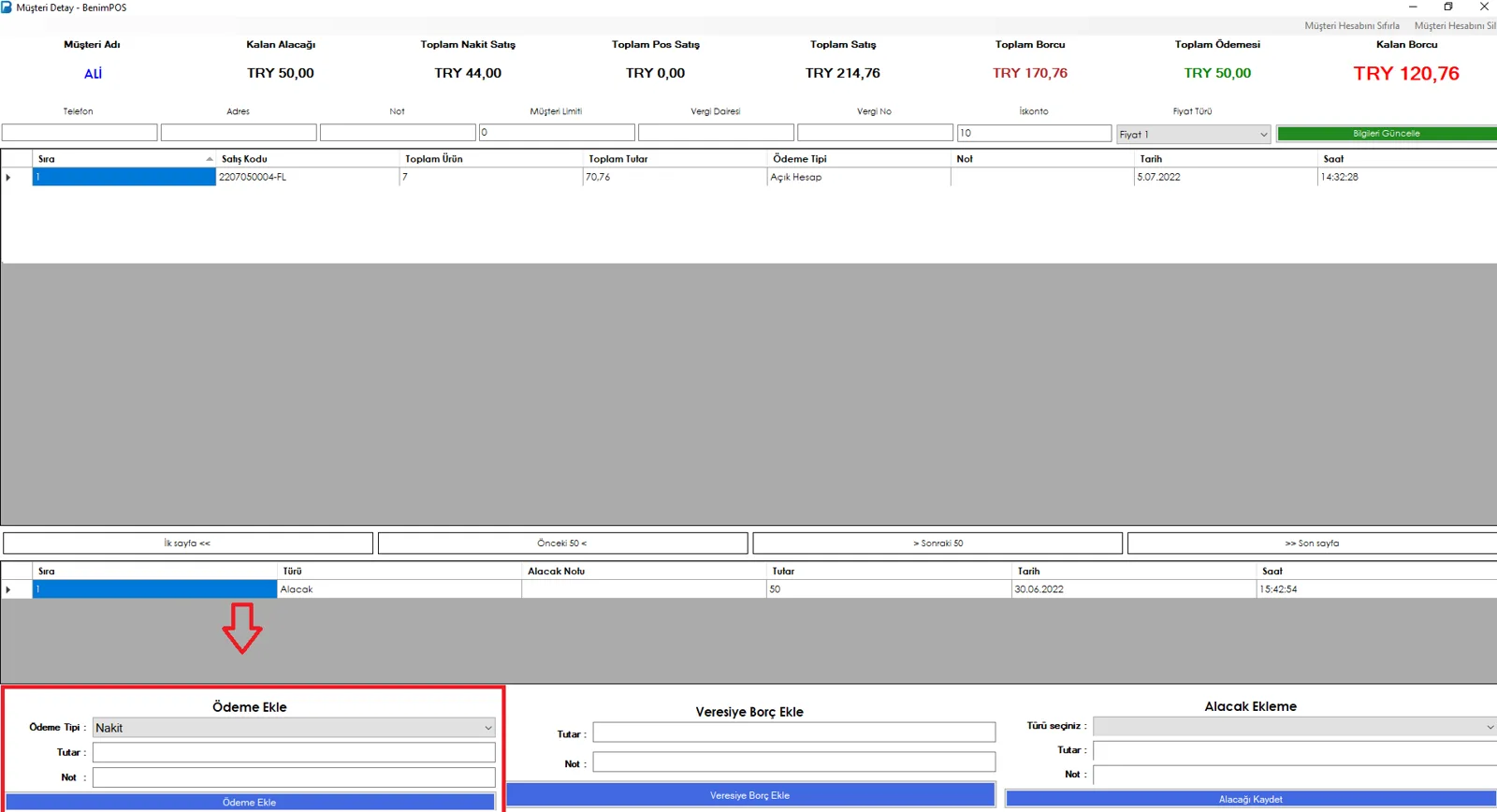Click the customer Not field under Not label

(x=398, y=133)
